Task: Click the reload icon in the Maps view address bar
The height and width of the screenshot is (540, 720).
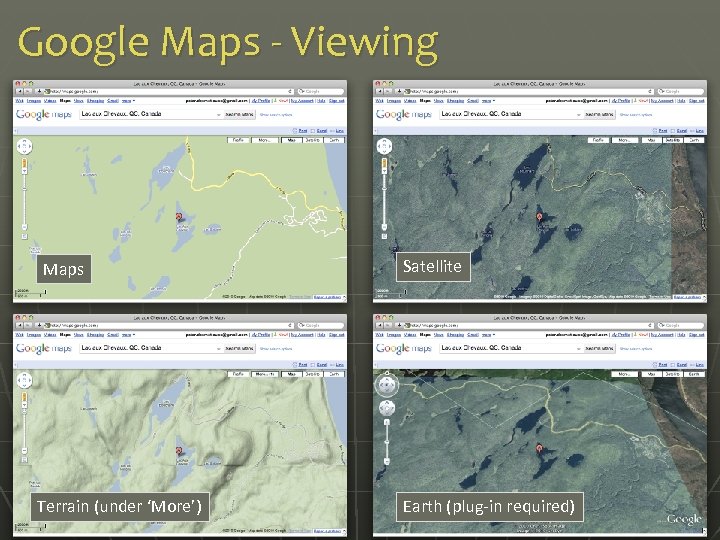Action: pyautogui.click(x=290, y=91)
